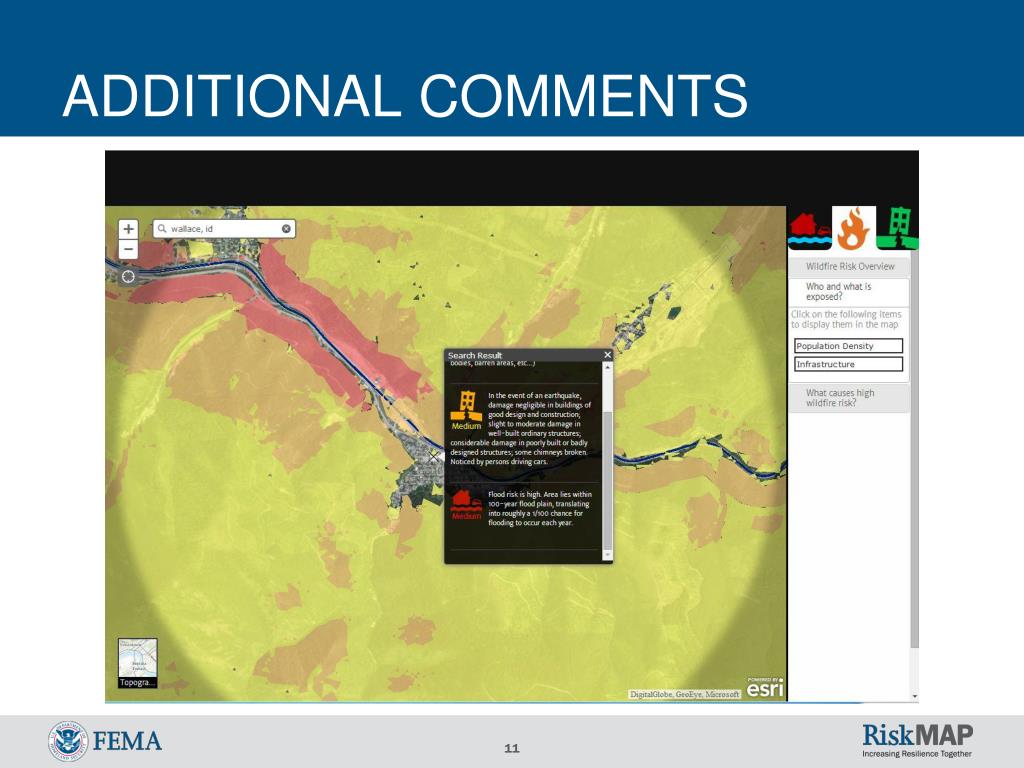Click into the wallace, id search field

pyautogui.click(x=224, y=229)
